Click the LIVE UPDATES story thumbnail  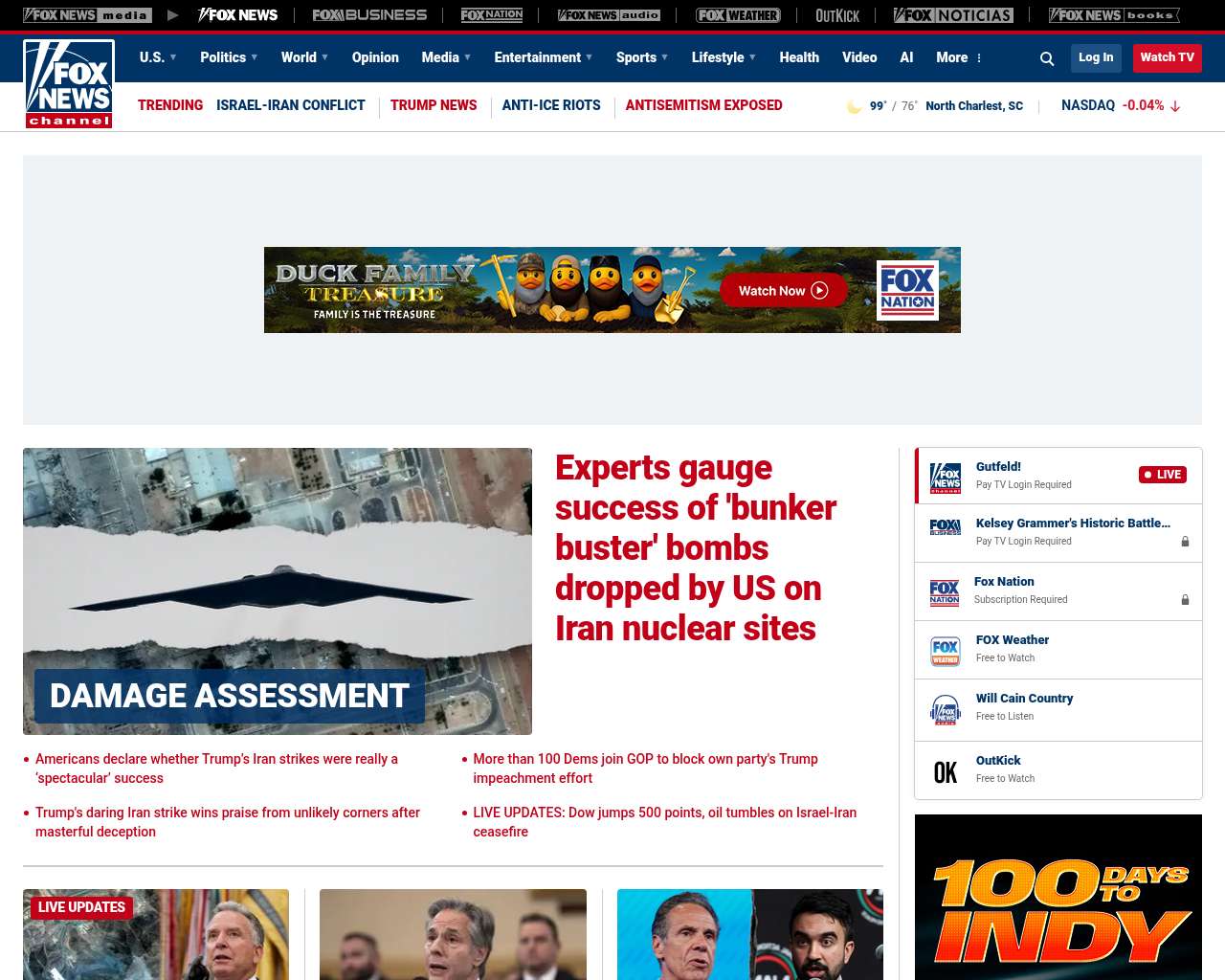(156, 934)
